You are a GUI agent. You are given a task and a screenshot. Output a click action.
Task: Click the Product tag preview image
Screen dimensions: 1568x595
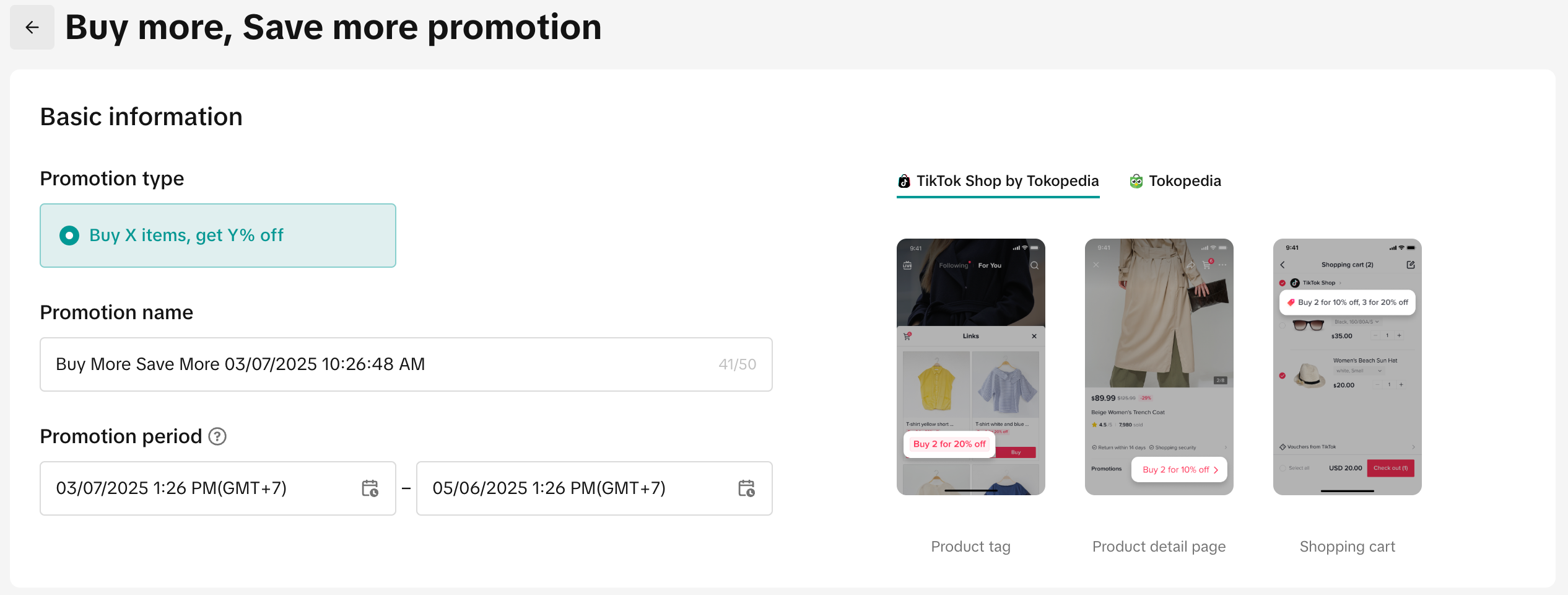(970, 366)
